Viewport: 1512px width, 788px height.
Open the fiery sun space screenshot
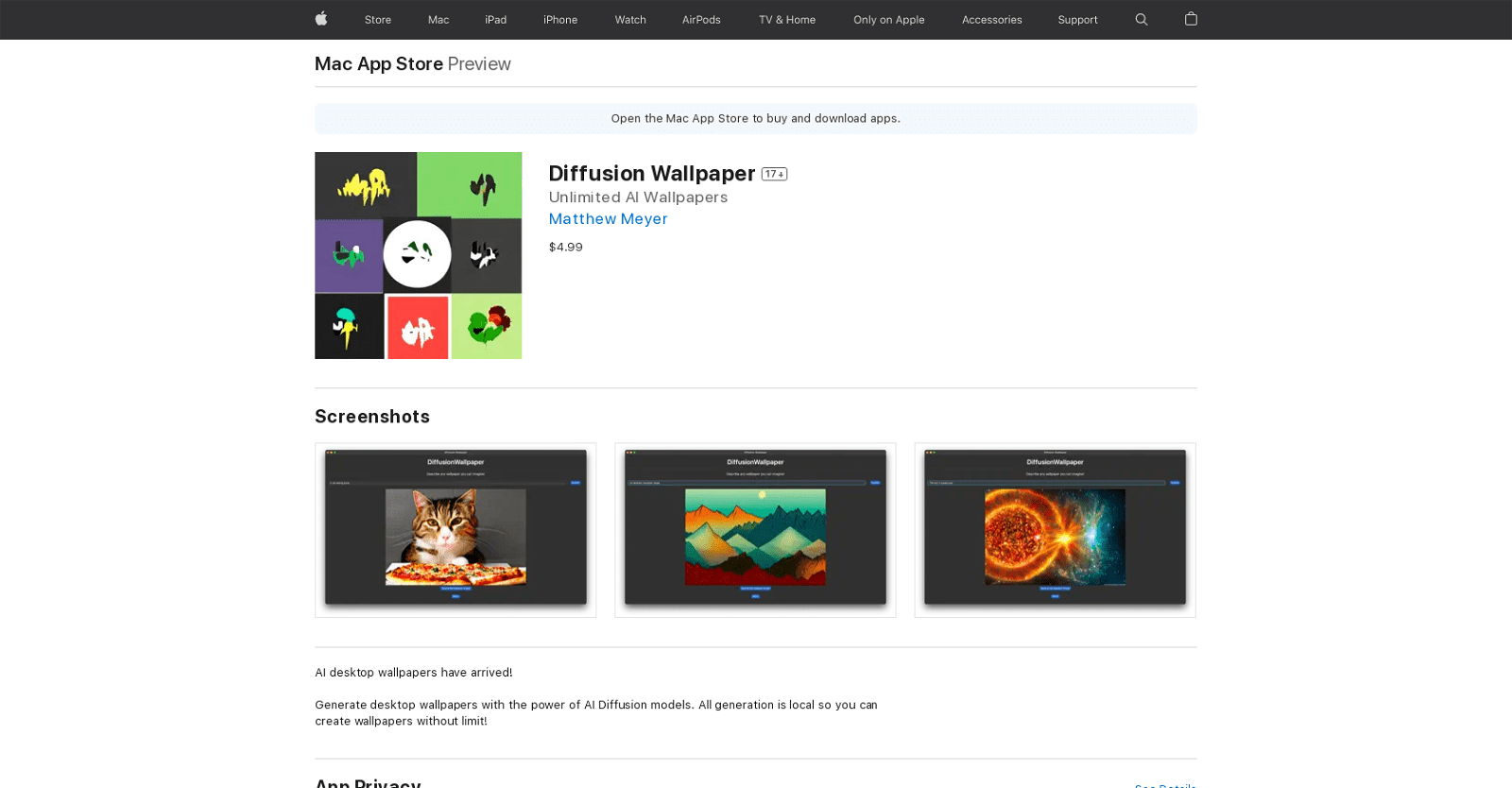tap(1055, 530)
